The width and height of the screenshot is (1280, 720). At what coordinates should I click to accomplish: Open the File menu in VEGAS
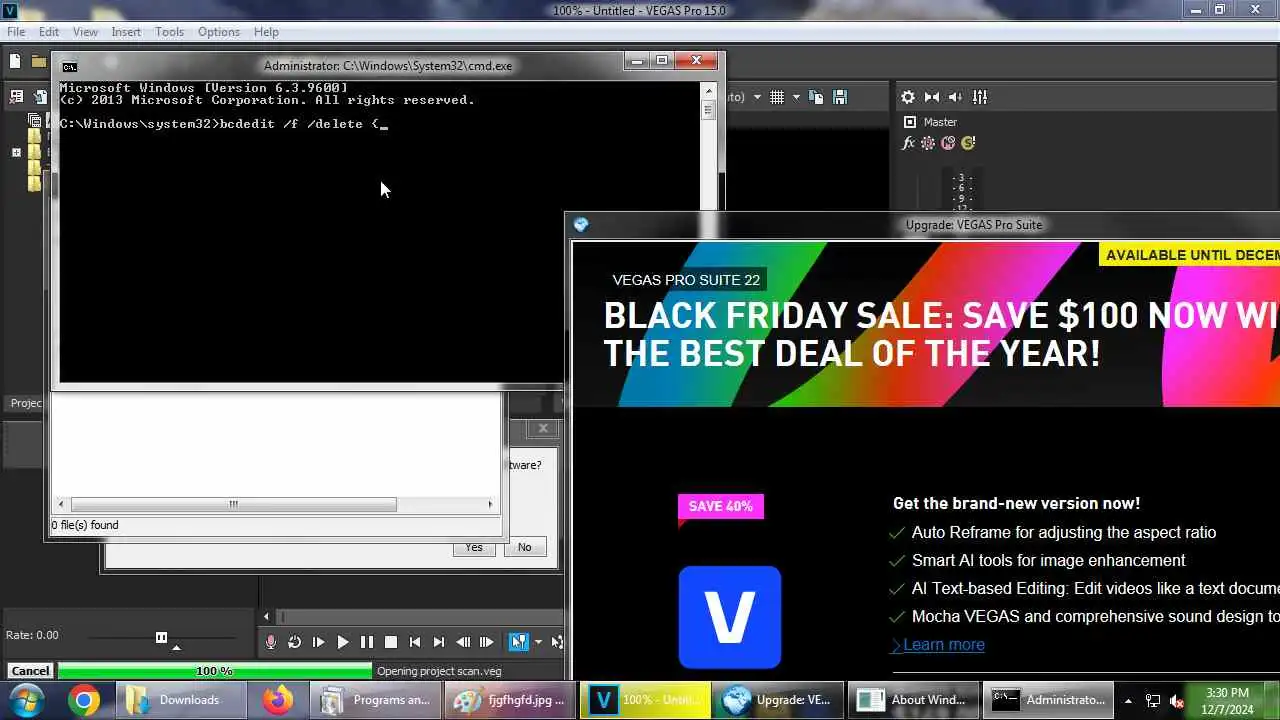tap(16, 32)
